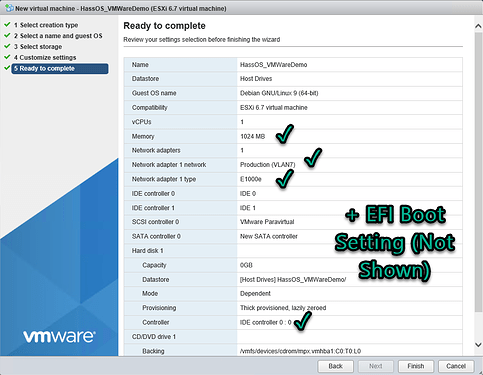Click the Back button
Image resolution: width=483 pixels, height=375 pixels.
pyautogui.click(x=335, y=366)
